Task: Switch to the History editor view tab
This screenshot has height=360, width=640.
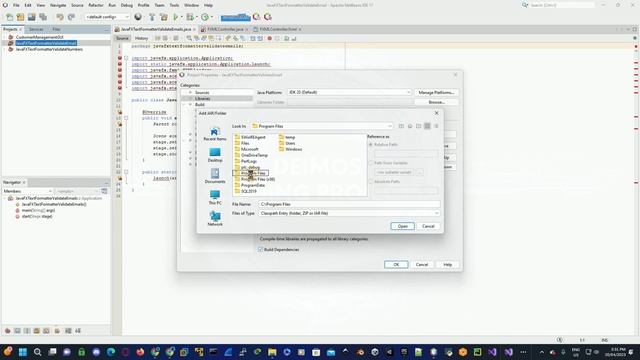Action: [141, 38]
